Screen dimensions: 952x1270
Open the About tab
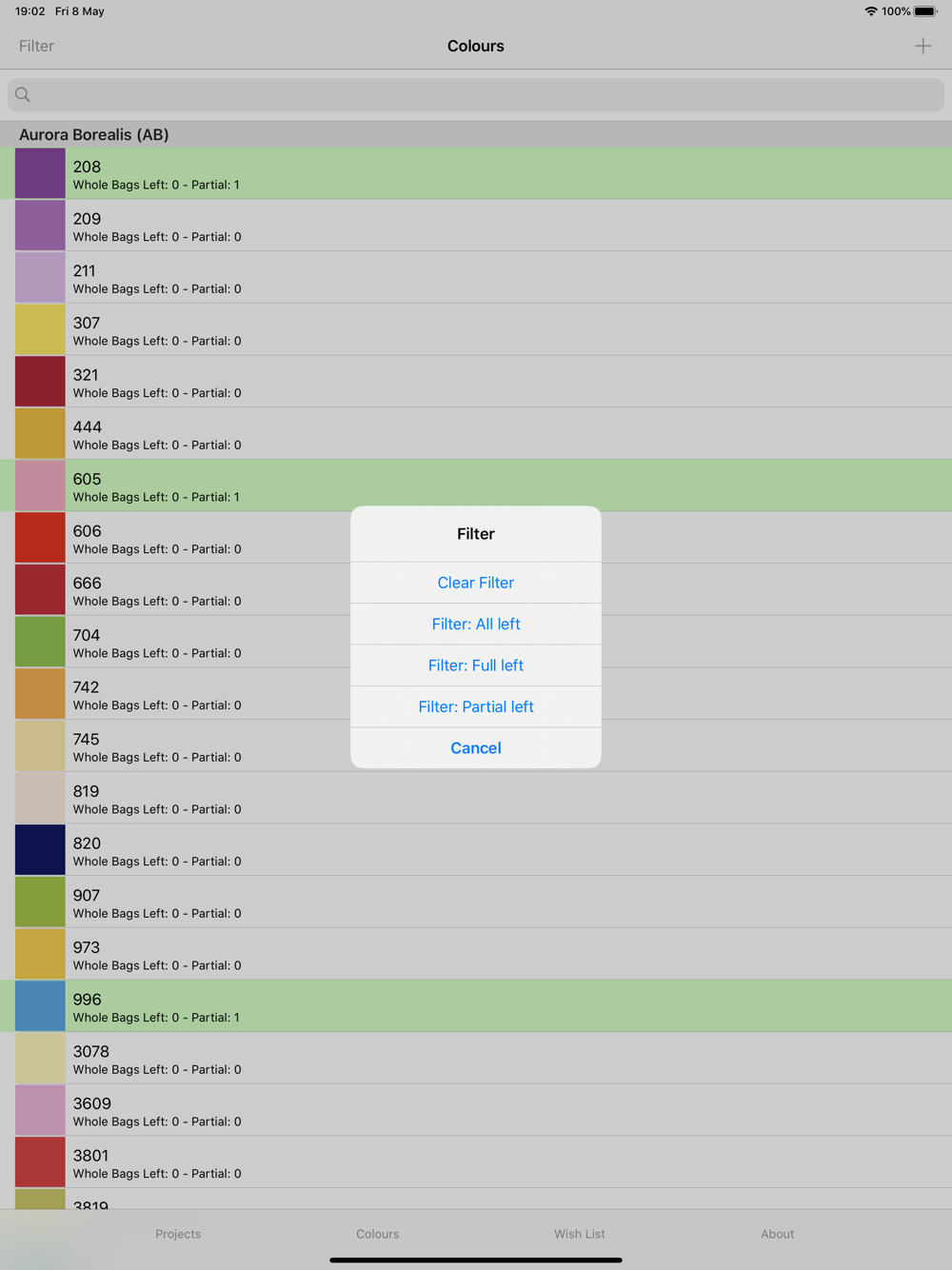(x=777, y=1234)
